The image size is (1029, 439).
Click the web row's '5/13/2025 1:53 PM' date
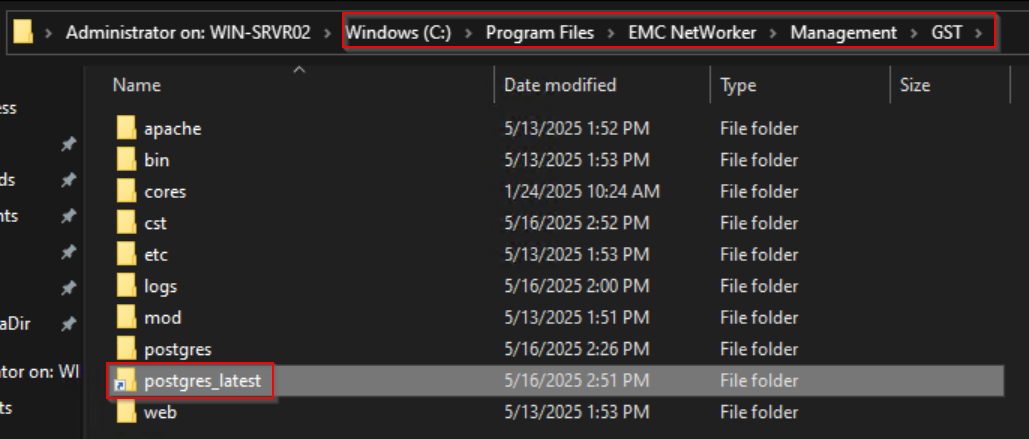[x=577, y=412]
